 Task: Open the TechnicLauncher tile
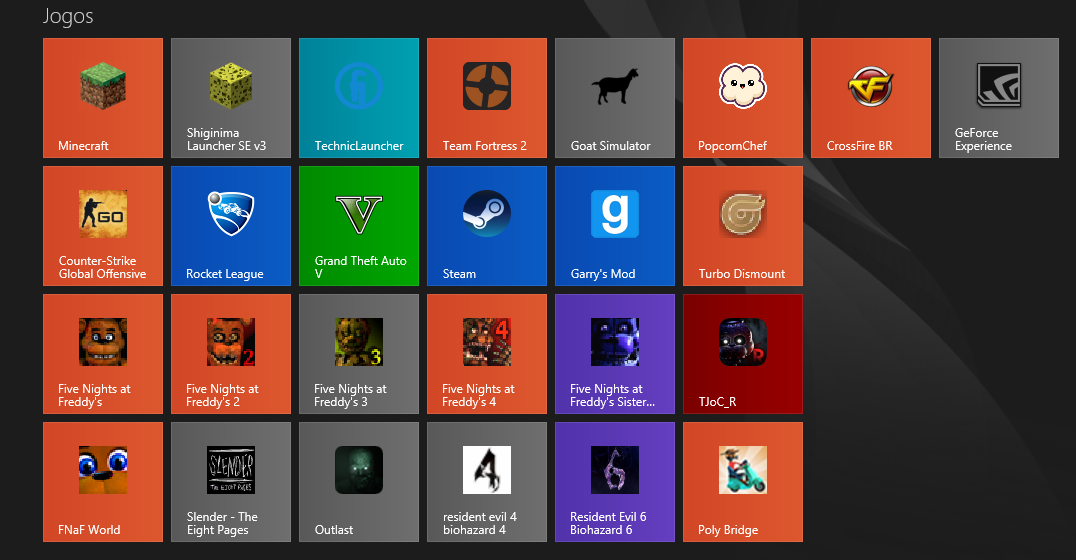(359, 98)
